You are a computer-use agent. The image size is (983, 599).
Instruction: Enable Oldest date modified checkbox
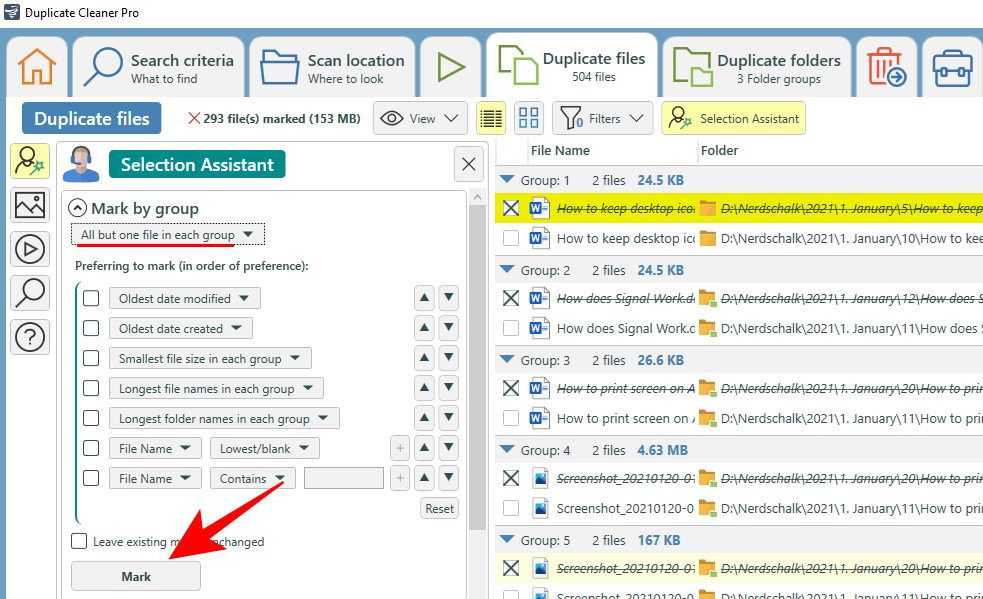tap(91, 298)
